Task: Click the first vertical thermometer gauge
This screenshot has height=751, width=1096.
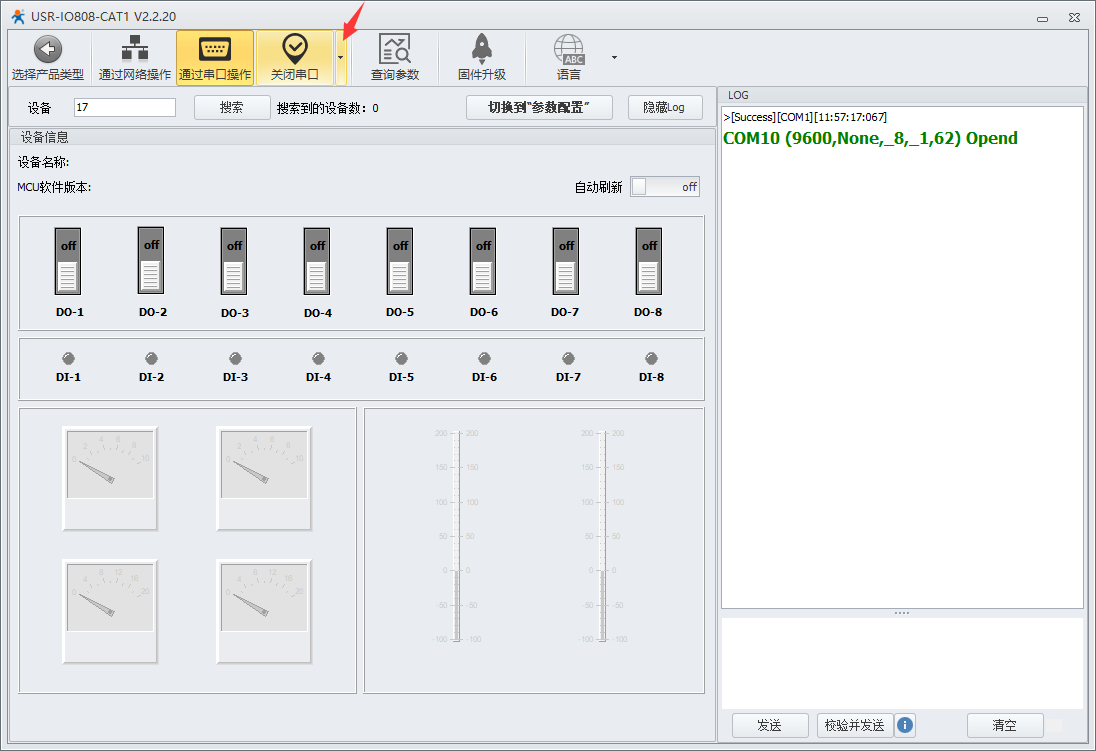Action: click(x=456, y=536)
